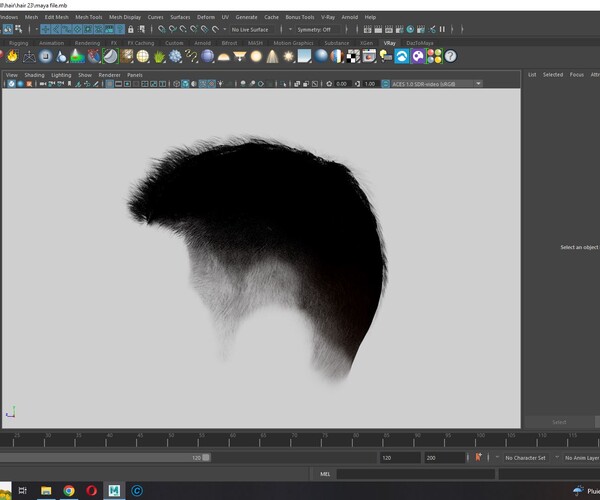Click the List menu in Attribute Editor
The width and height of the screenshot is (600, 500).
(532, 75)
